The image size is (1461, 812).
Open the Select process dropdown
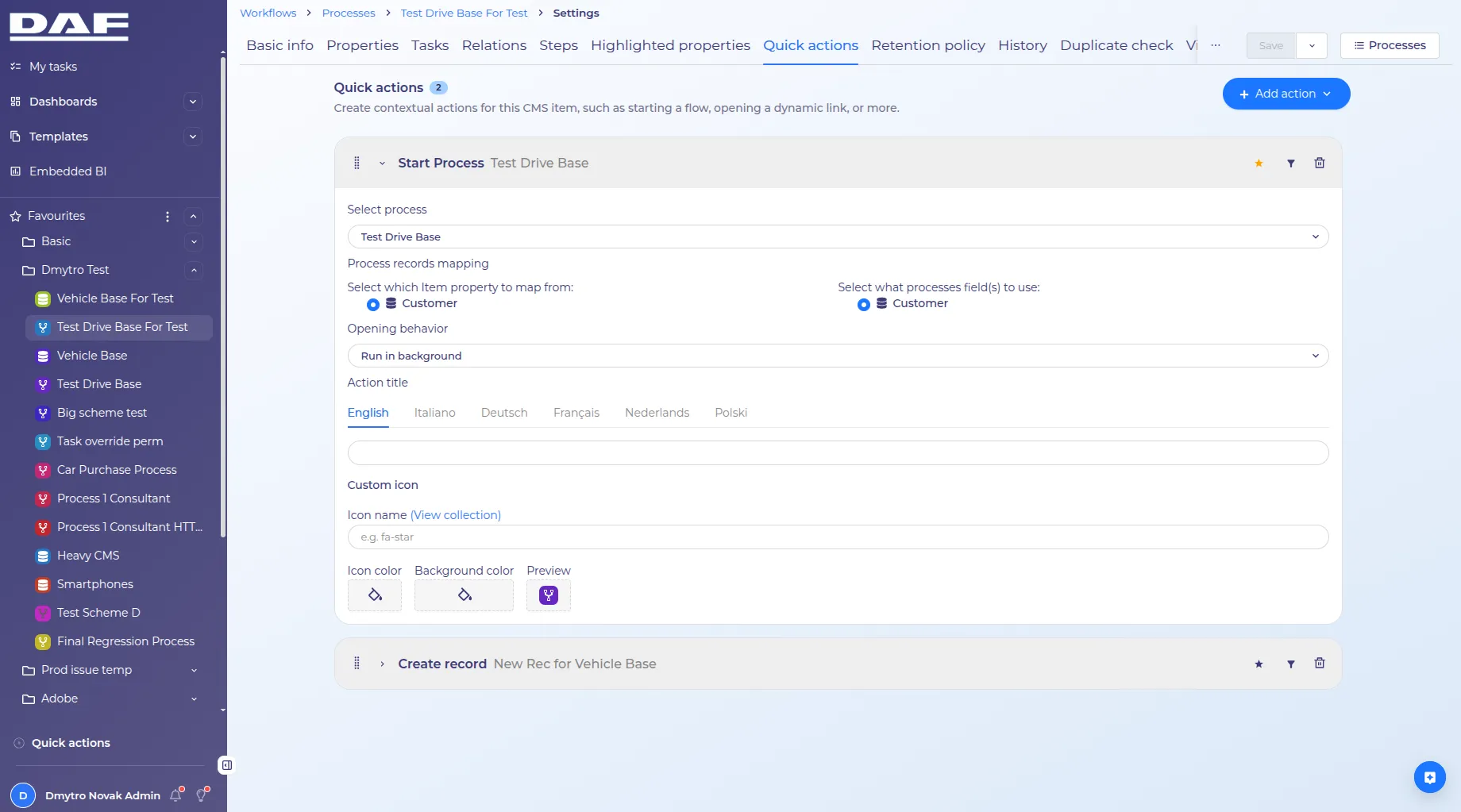click(838, 237)
